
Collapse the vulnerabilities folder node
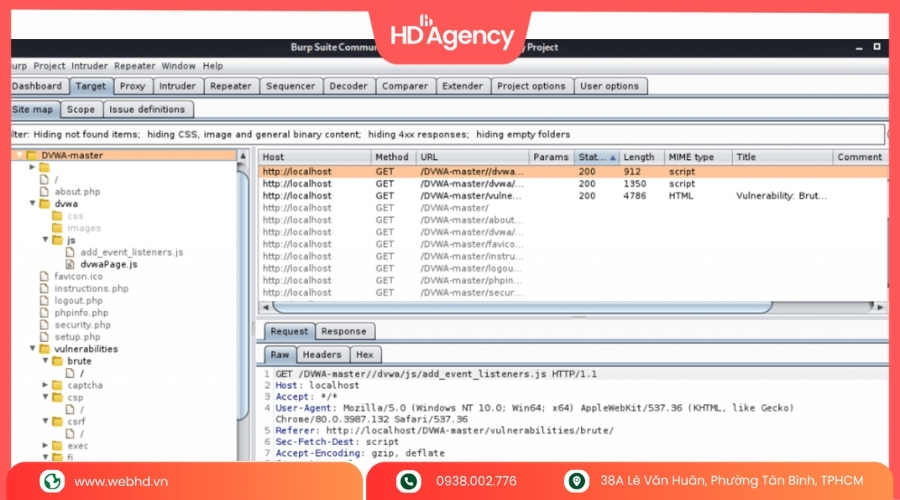(32, 348)
